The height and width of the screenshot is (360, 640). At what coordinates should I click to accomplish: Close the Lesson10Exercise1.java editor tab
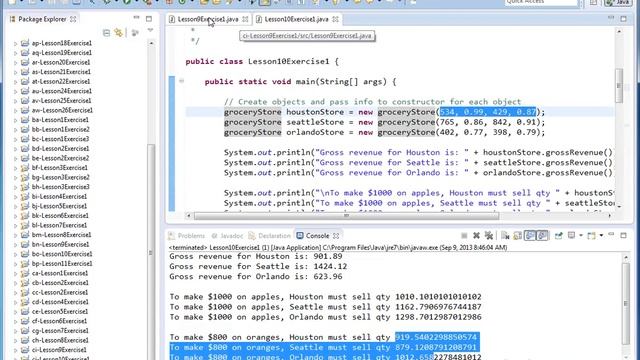pos(335,19)
